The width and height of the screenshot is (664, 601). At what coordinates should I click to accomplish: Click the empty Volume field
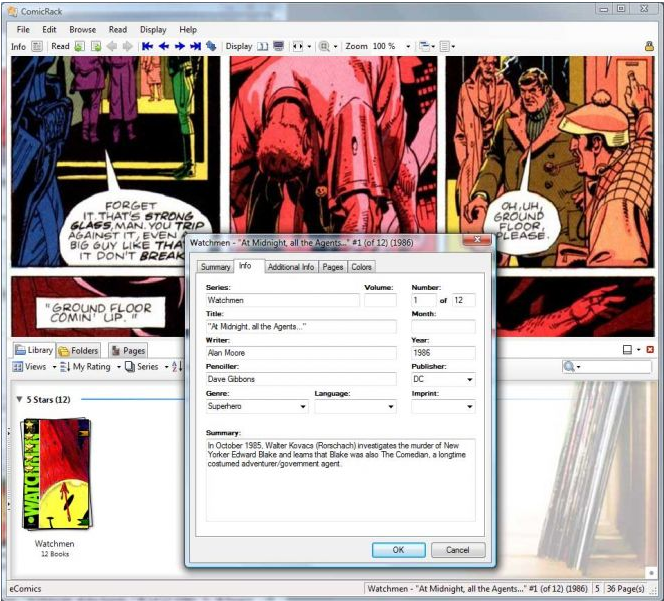point(380,300)
